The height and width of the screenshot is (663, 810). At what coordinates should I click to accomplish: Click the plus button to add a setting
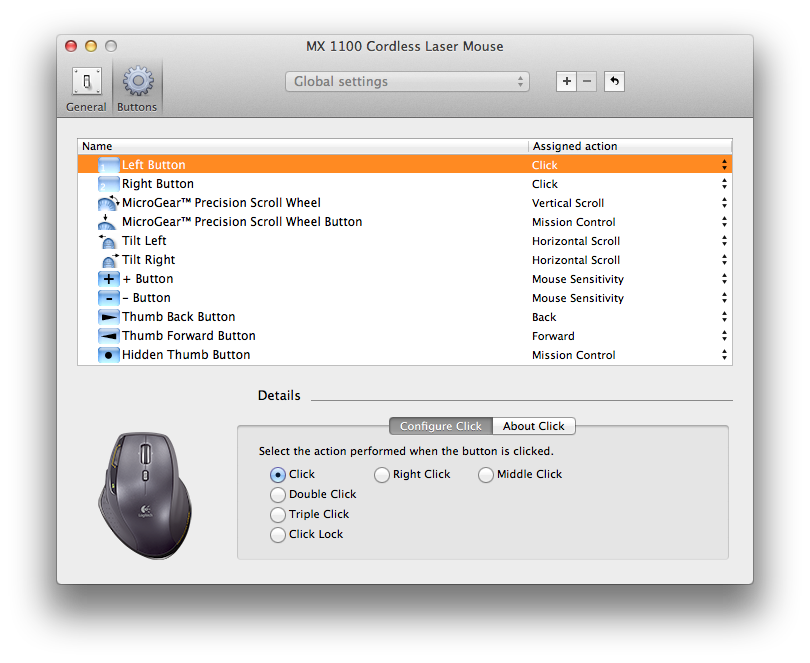[x=567, y=81]
